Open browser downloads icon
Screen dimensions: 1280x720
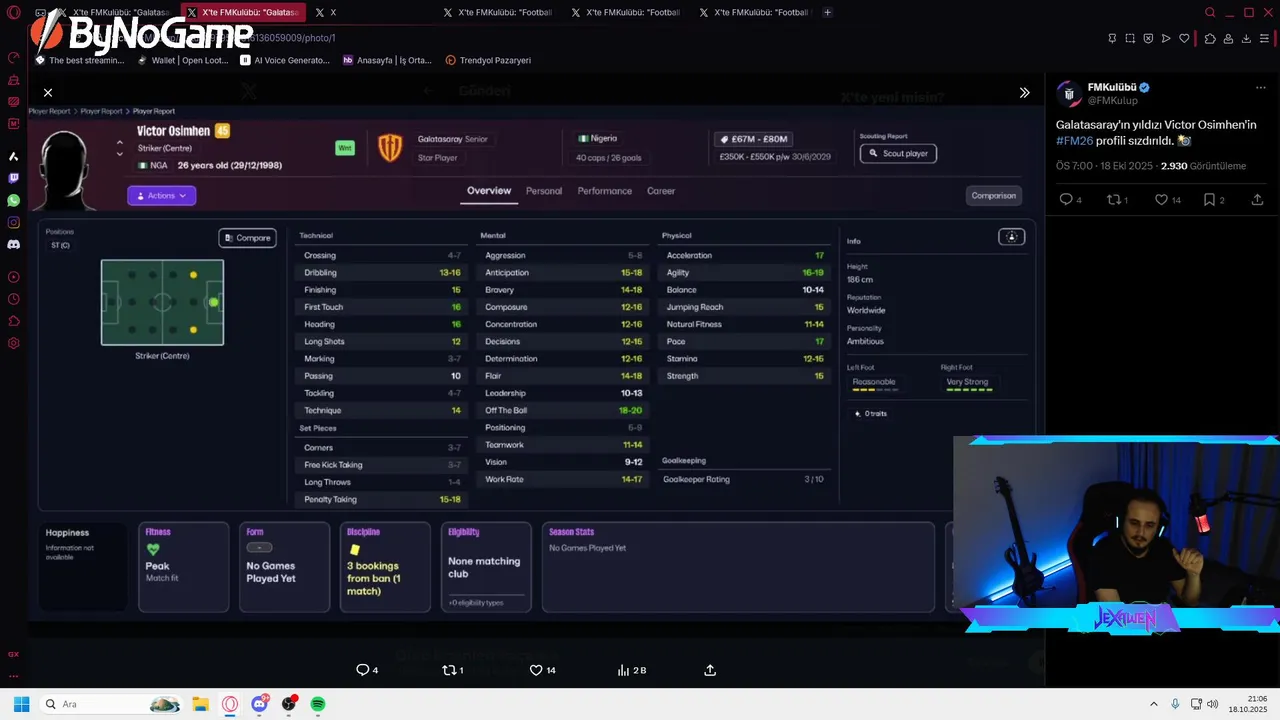pyautogui.click(x=1246, y=38)
